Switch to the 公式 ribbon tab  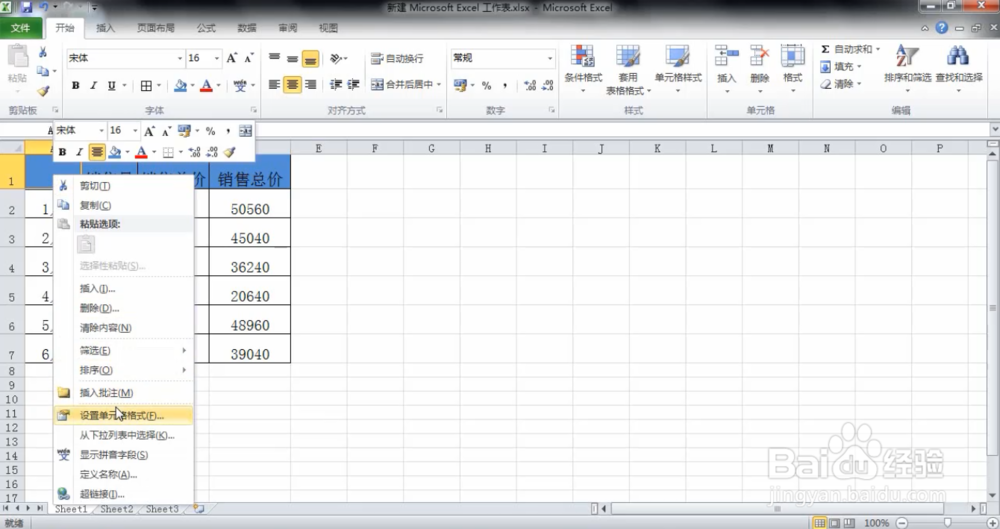click(206, 28)
